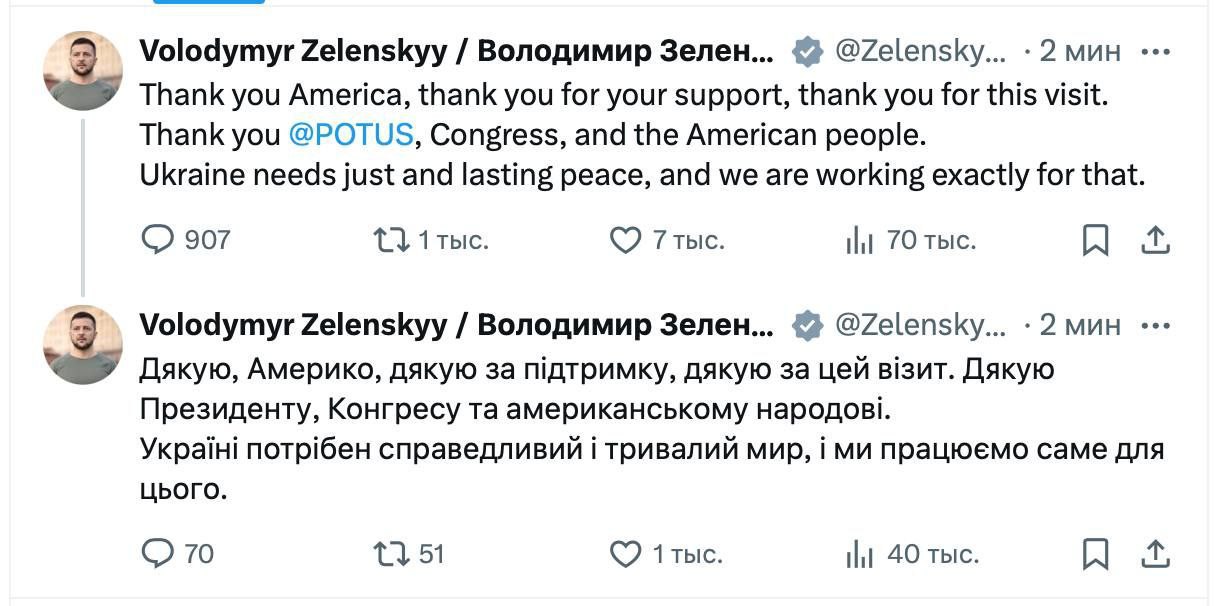Reply to the English thank-you tweet
The image size is (1224, 606).
pos(157,240)
